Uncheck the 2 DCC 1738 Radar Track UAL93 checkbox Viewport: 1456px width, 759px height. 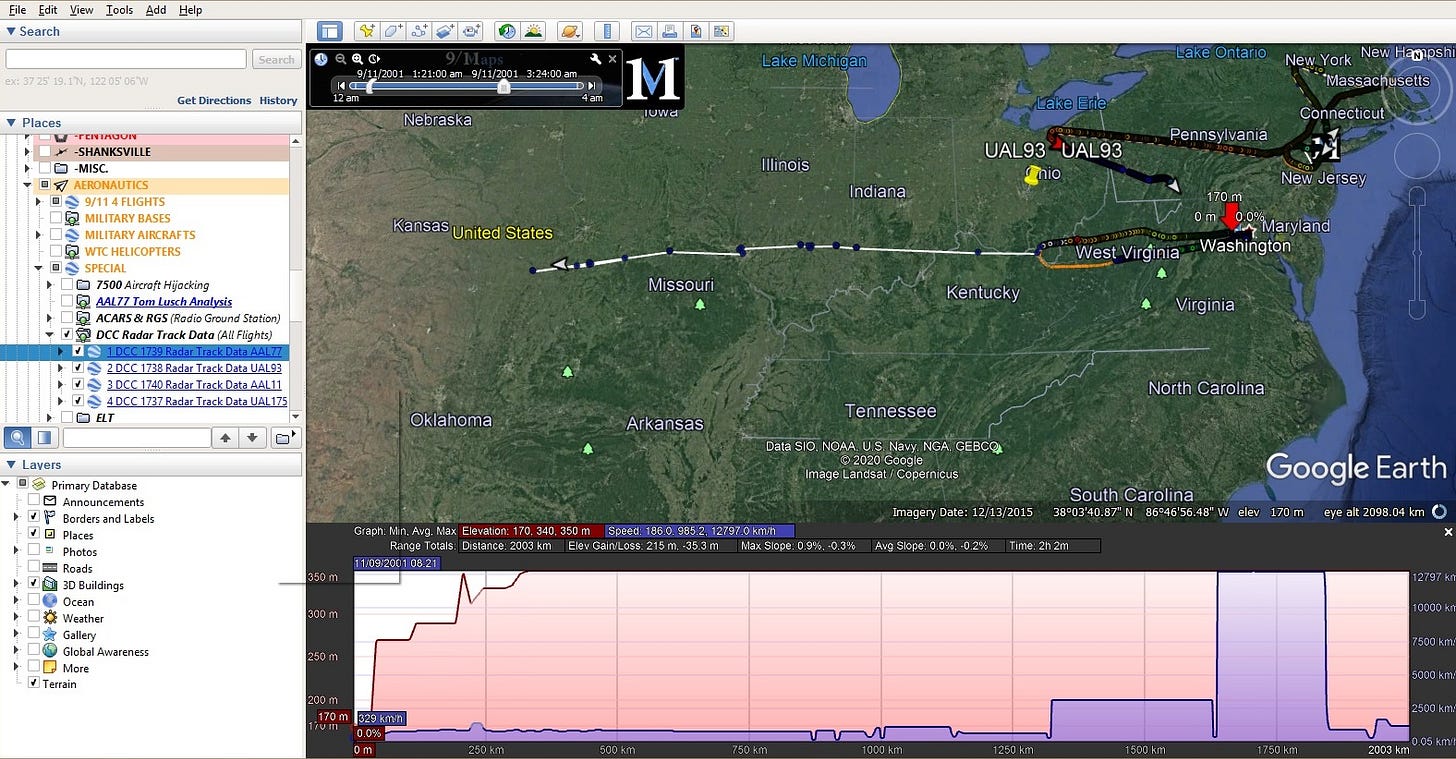[x=78, y=368]
